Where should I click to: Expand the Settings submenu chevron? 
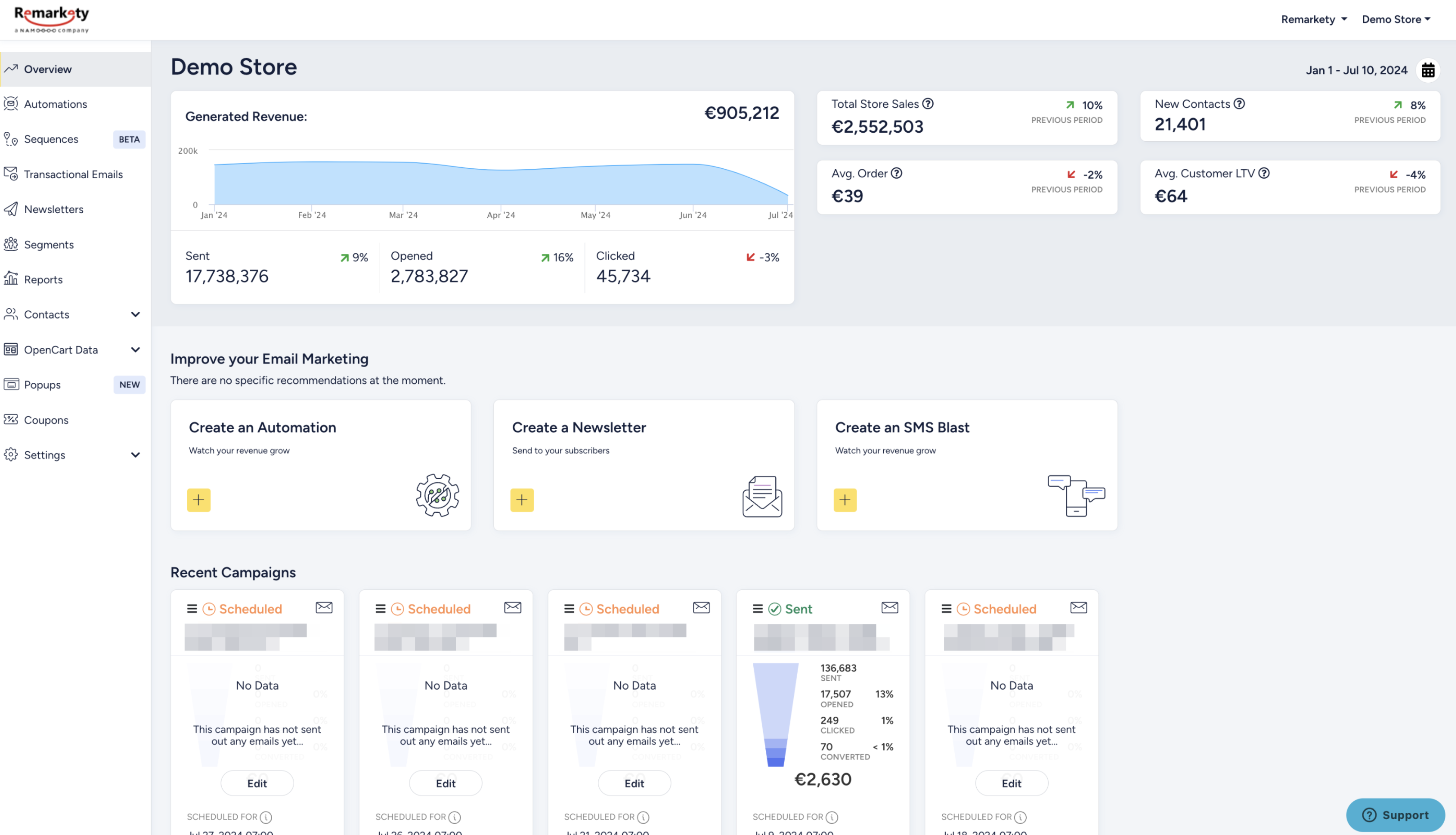pos(135,455)
